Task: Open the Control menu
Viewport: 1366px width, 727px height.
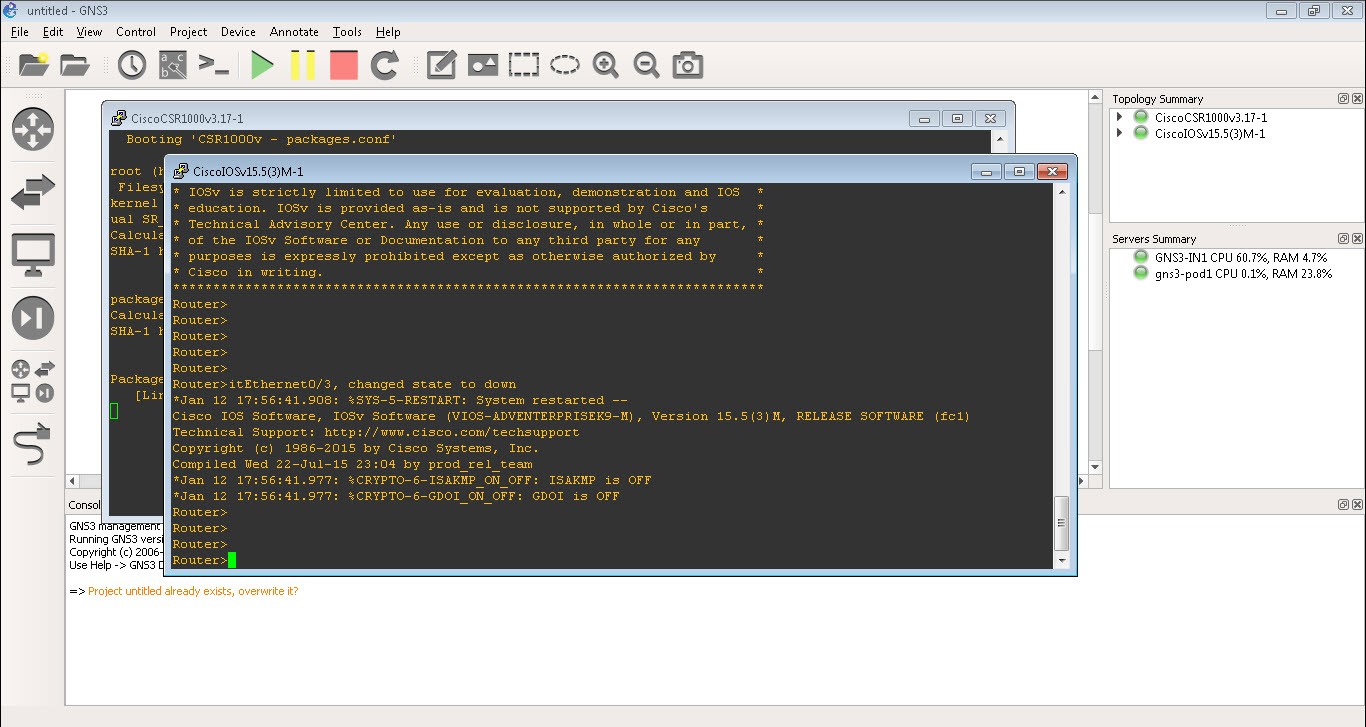Action: [x=136, y=32]
